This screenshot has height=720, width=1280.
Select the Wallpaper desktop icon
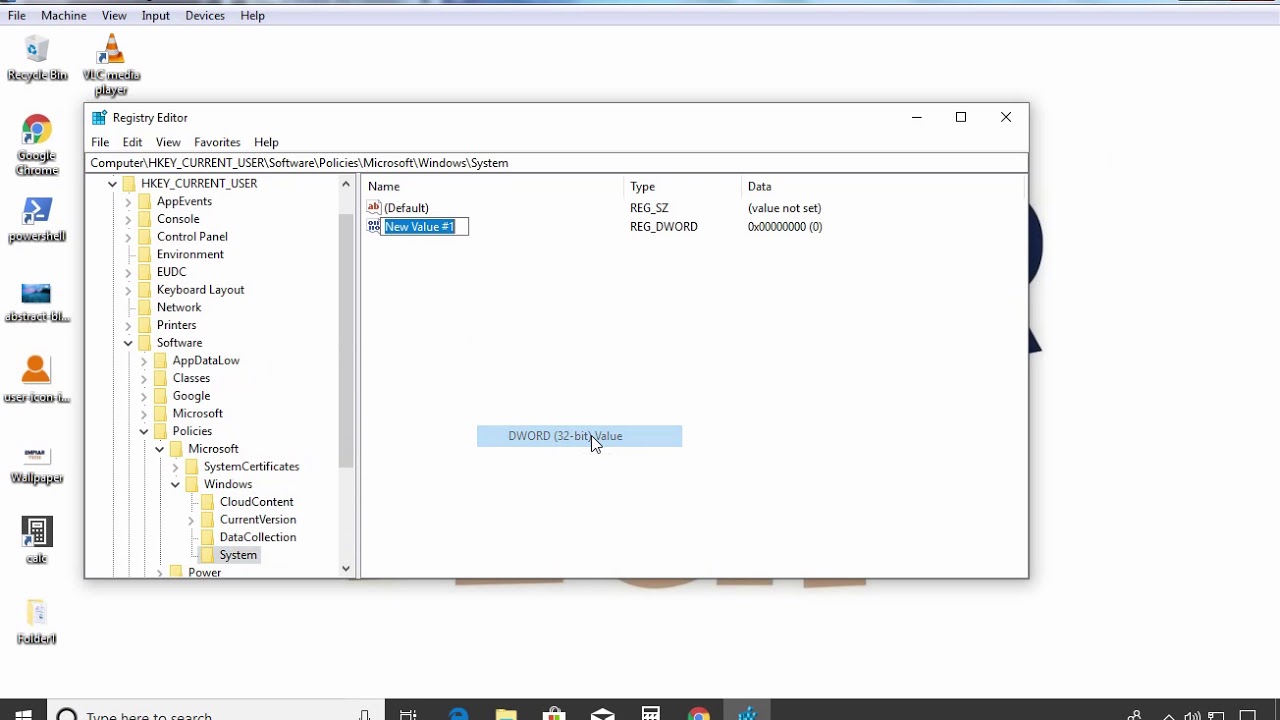tap(37, 464)
